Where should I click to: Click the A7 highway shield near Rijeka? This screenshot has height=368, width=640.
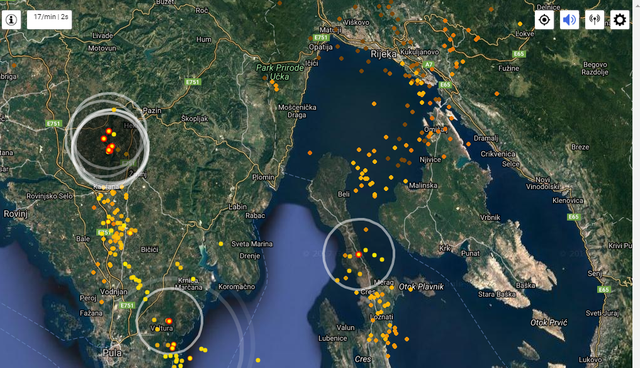tap(428, 64)
